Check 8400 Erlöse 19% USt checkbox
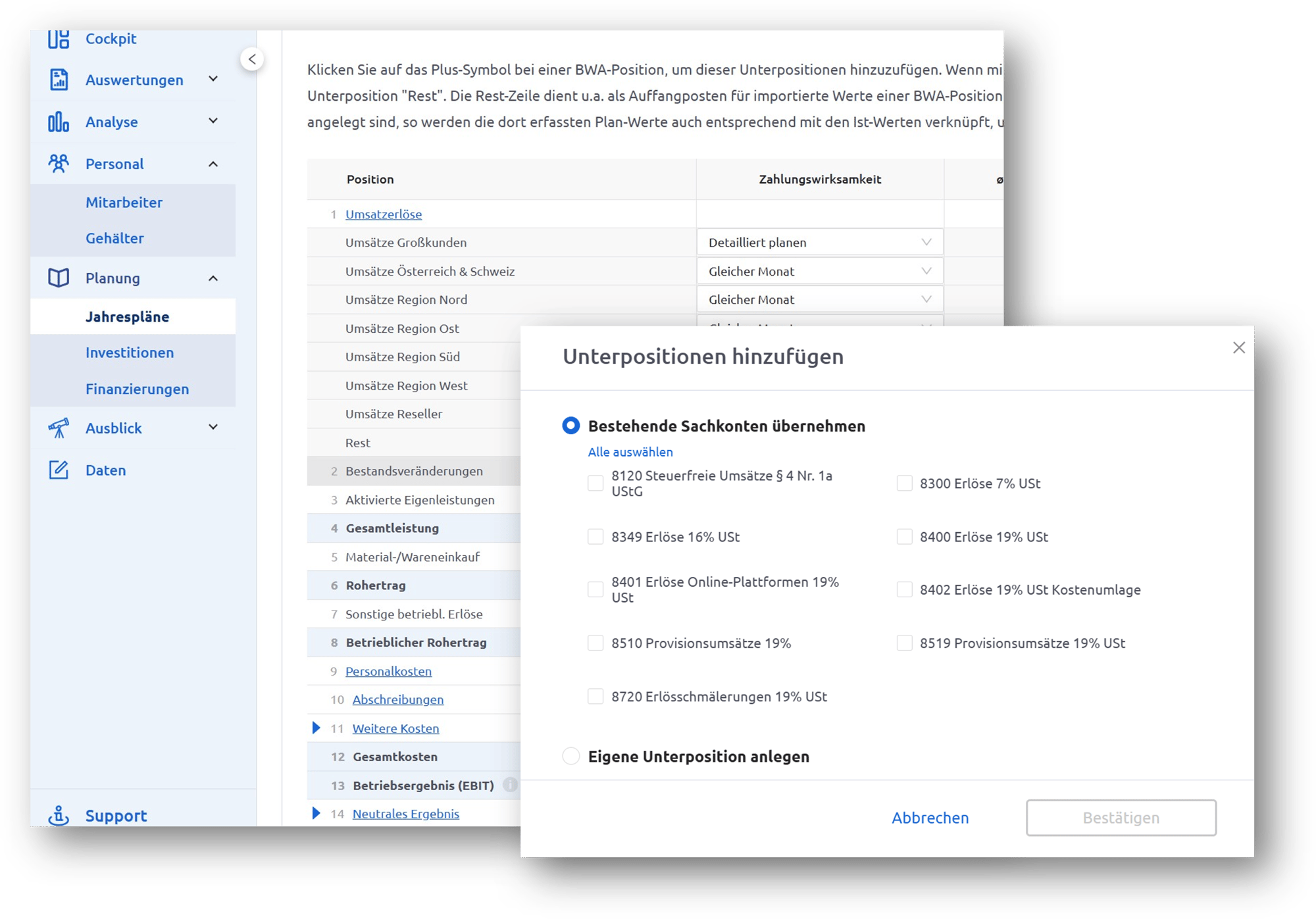Image resolution: width=1316 pixels, height=919 pixels. point(905,537)
